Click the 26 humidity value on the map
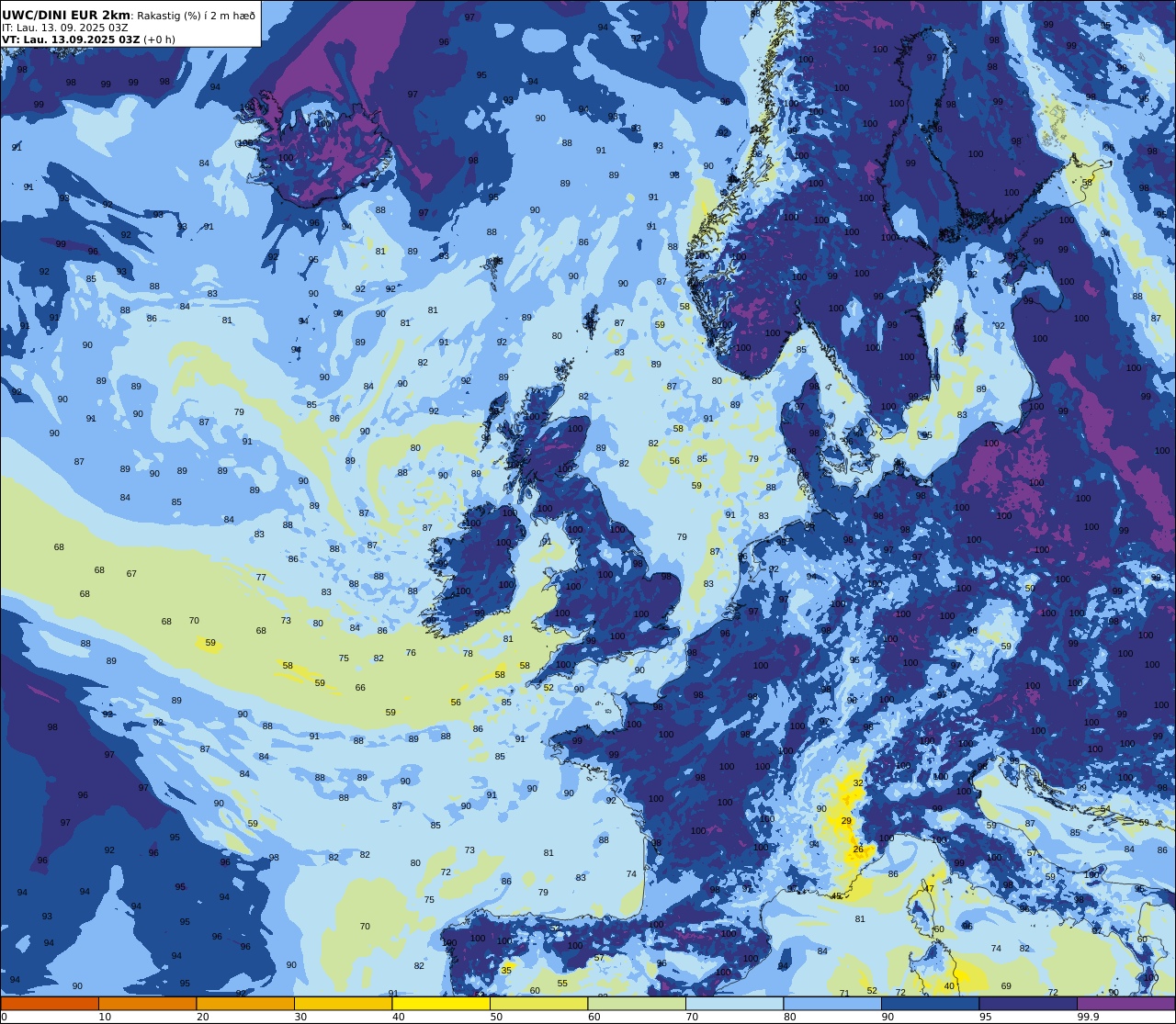 click(858, 850)
